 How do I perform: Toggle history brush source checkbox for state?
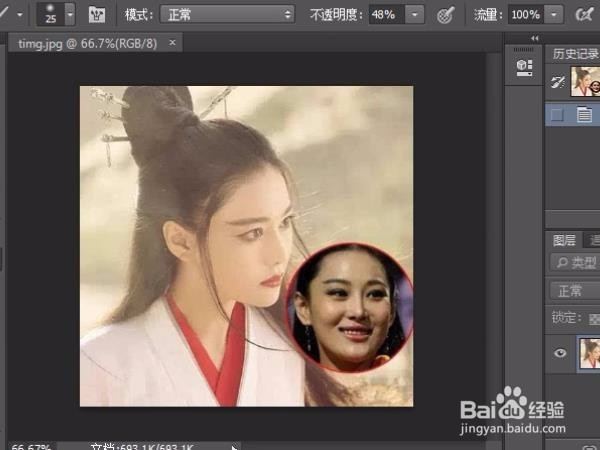[x=557, y=114]
